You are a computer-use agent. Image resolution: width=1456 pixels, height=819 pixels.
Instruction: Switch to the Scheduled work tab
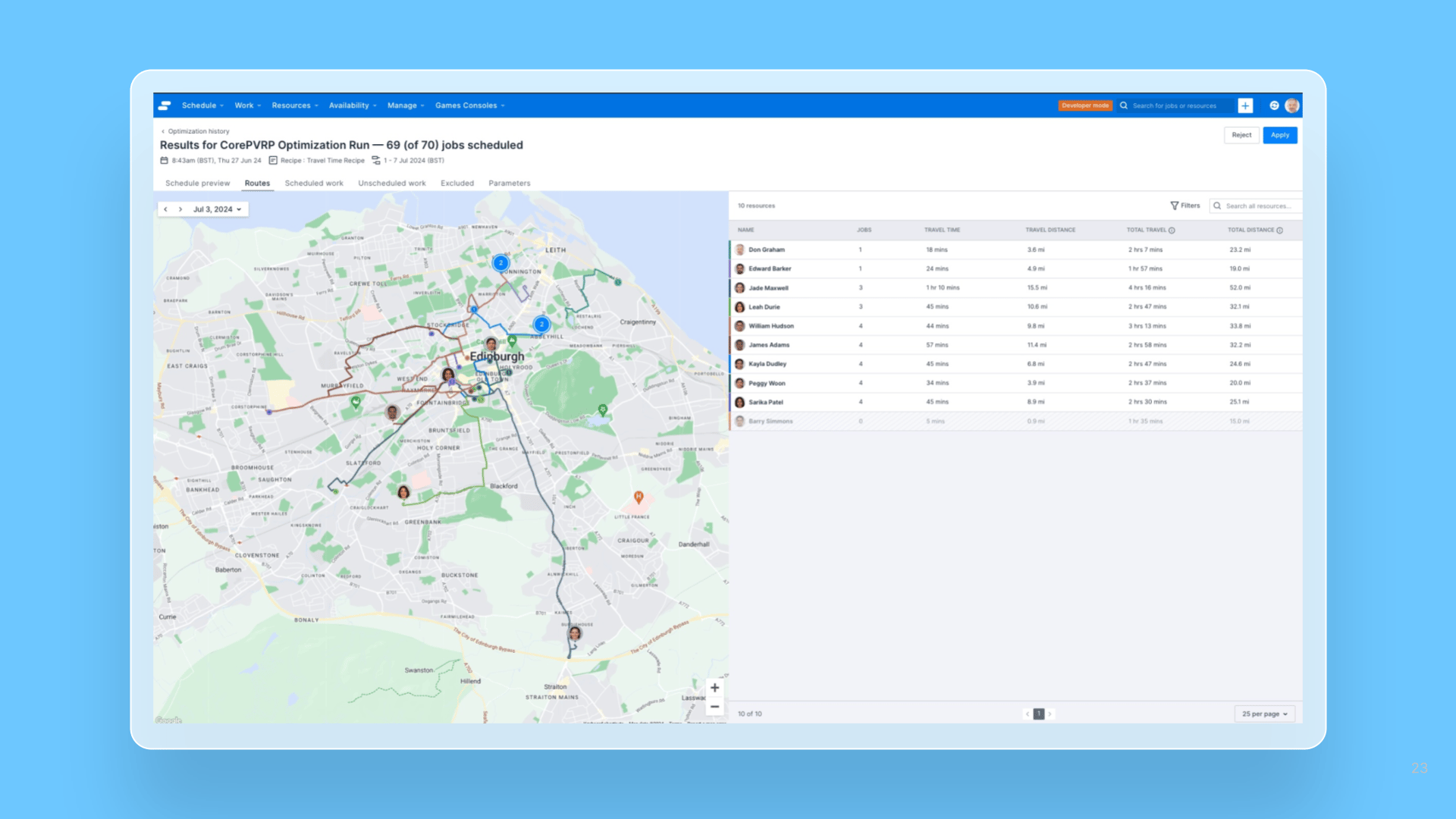click(314, 184)
